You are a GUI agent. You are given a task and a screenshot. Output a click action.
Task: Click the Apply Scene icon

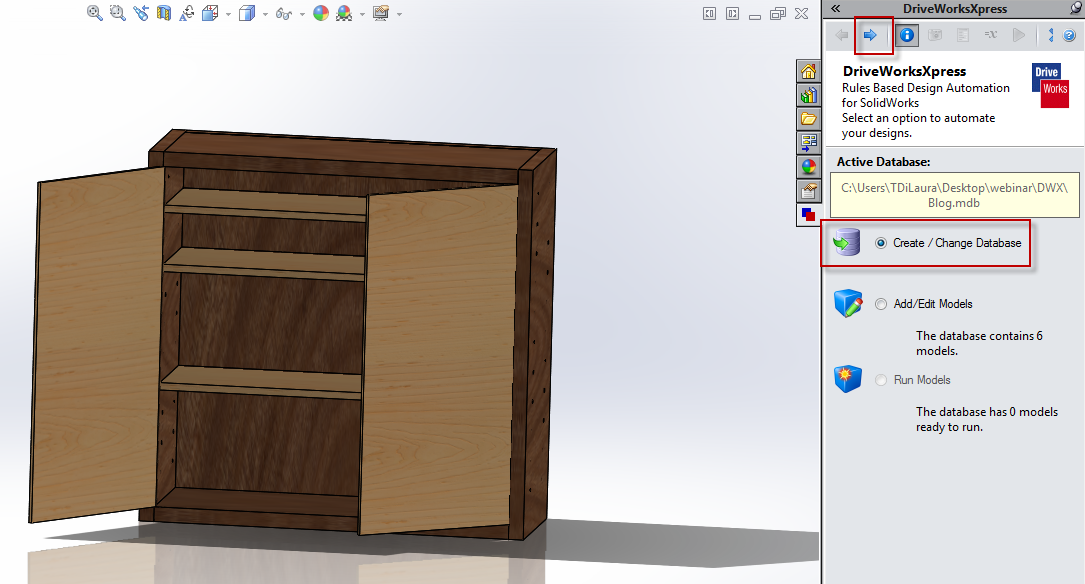click(344, 13)
